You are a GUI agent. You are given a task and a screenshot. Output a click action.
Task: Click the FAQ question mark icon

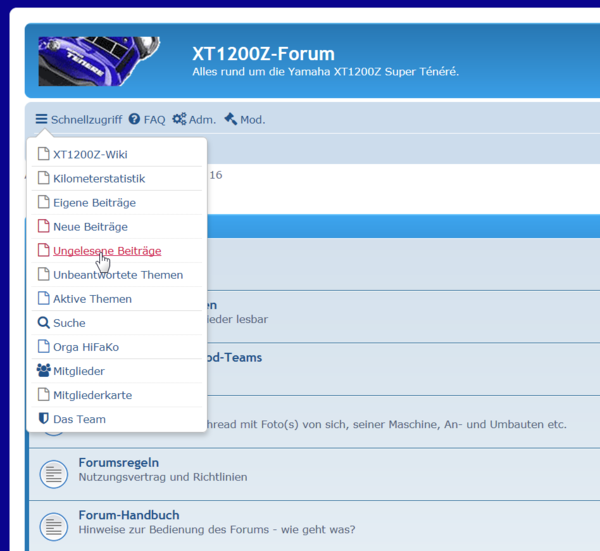tap(134, 119)
